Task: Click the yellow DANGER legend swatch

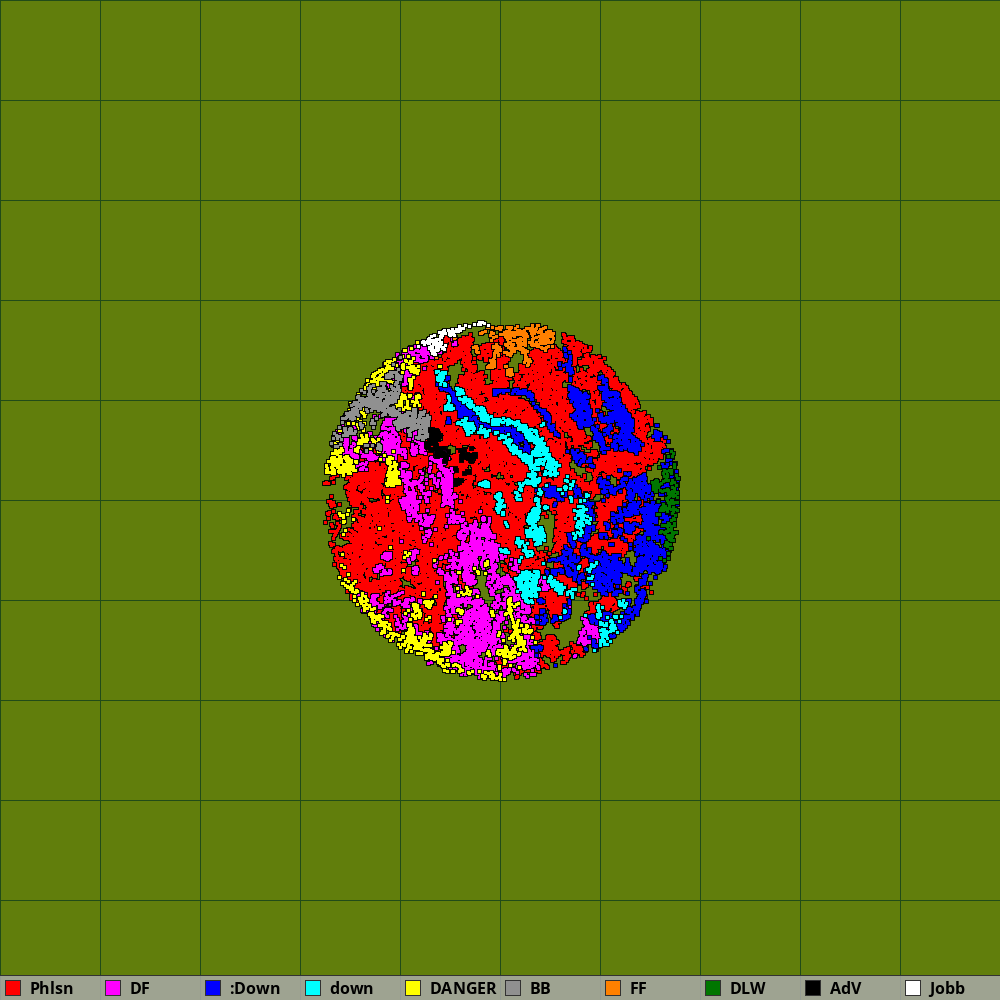Action: (x=413, y=988)
